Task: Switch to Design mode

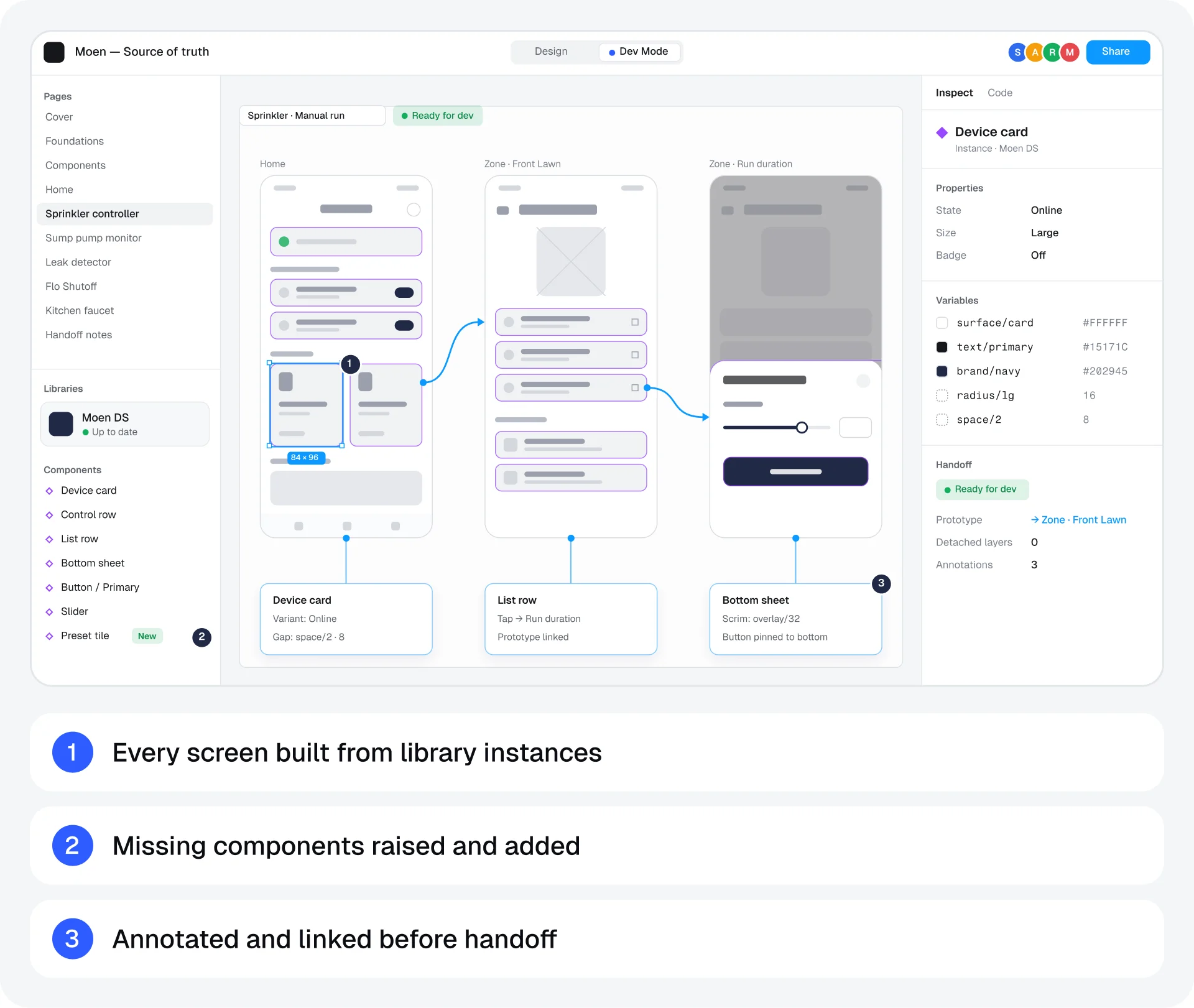Action: (x=551, y=52)
